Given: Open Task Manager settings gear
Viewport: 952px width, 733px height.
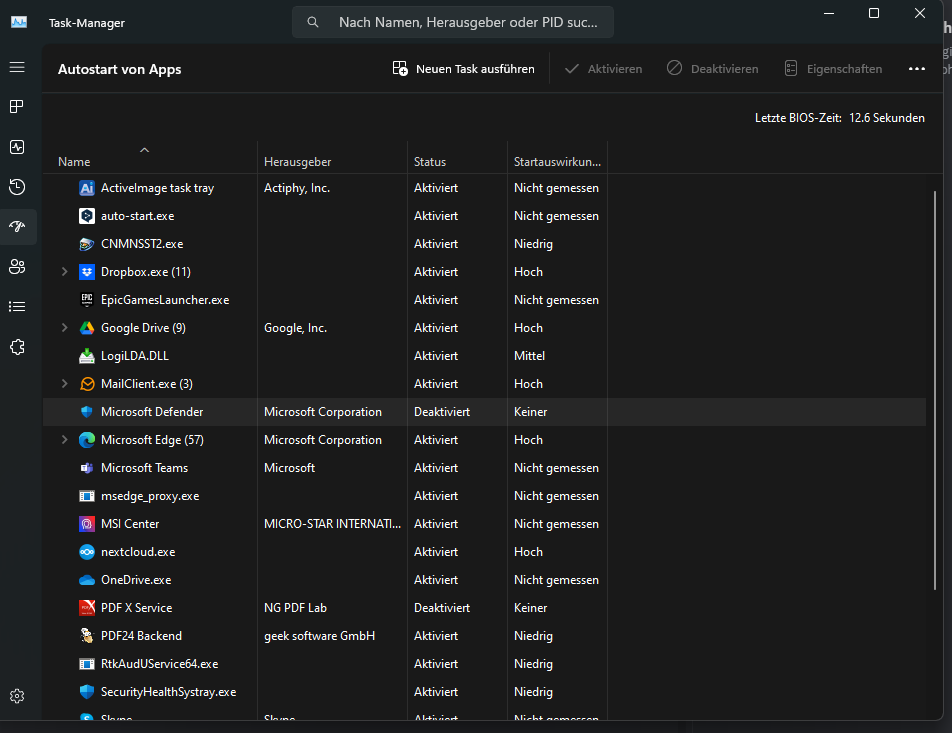Looking at the screenshot, I should (17, 696).
